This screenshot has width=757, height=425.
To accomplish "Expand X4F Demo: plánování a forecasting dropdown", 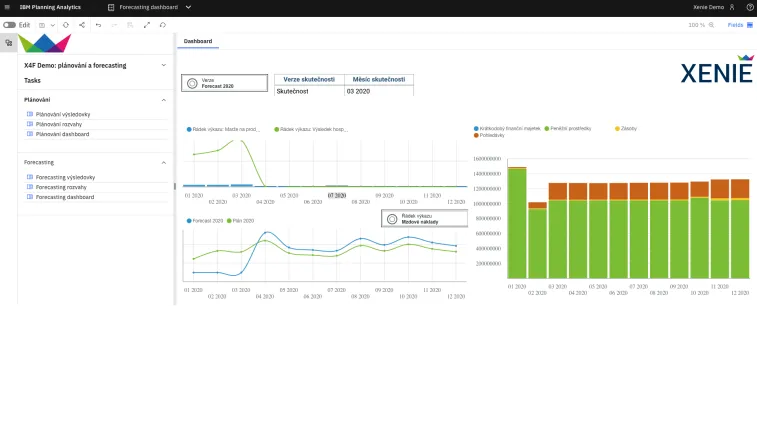I will (164, 65).
